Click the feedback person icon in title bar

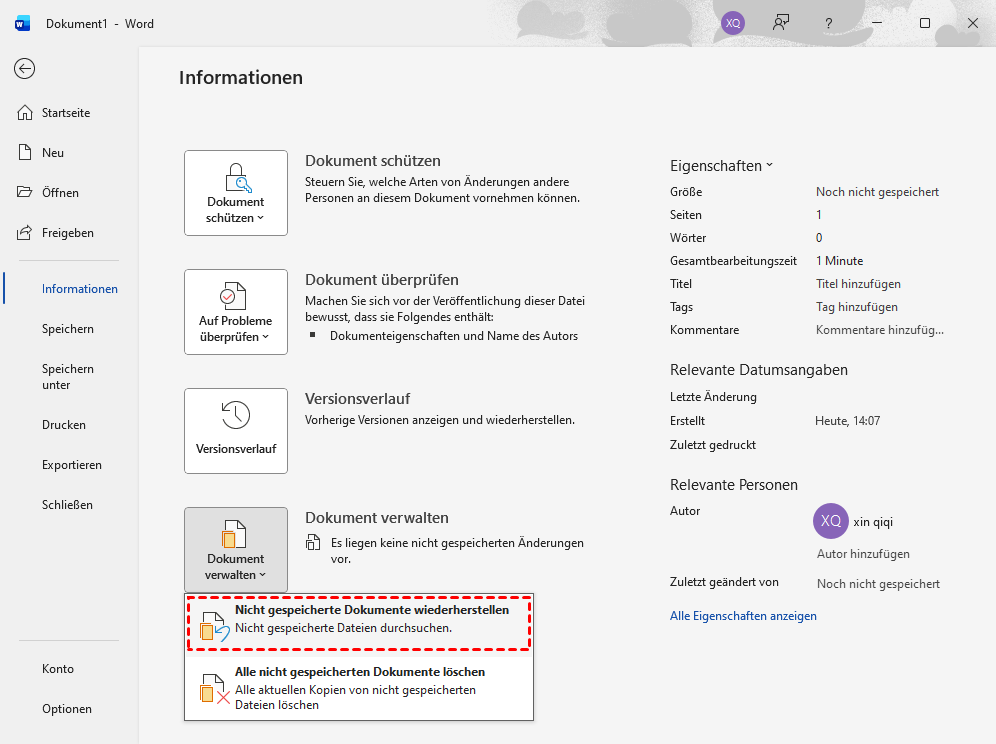coord(781,23)
